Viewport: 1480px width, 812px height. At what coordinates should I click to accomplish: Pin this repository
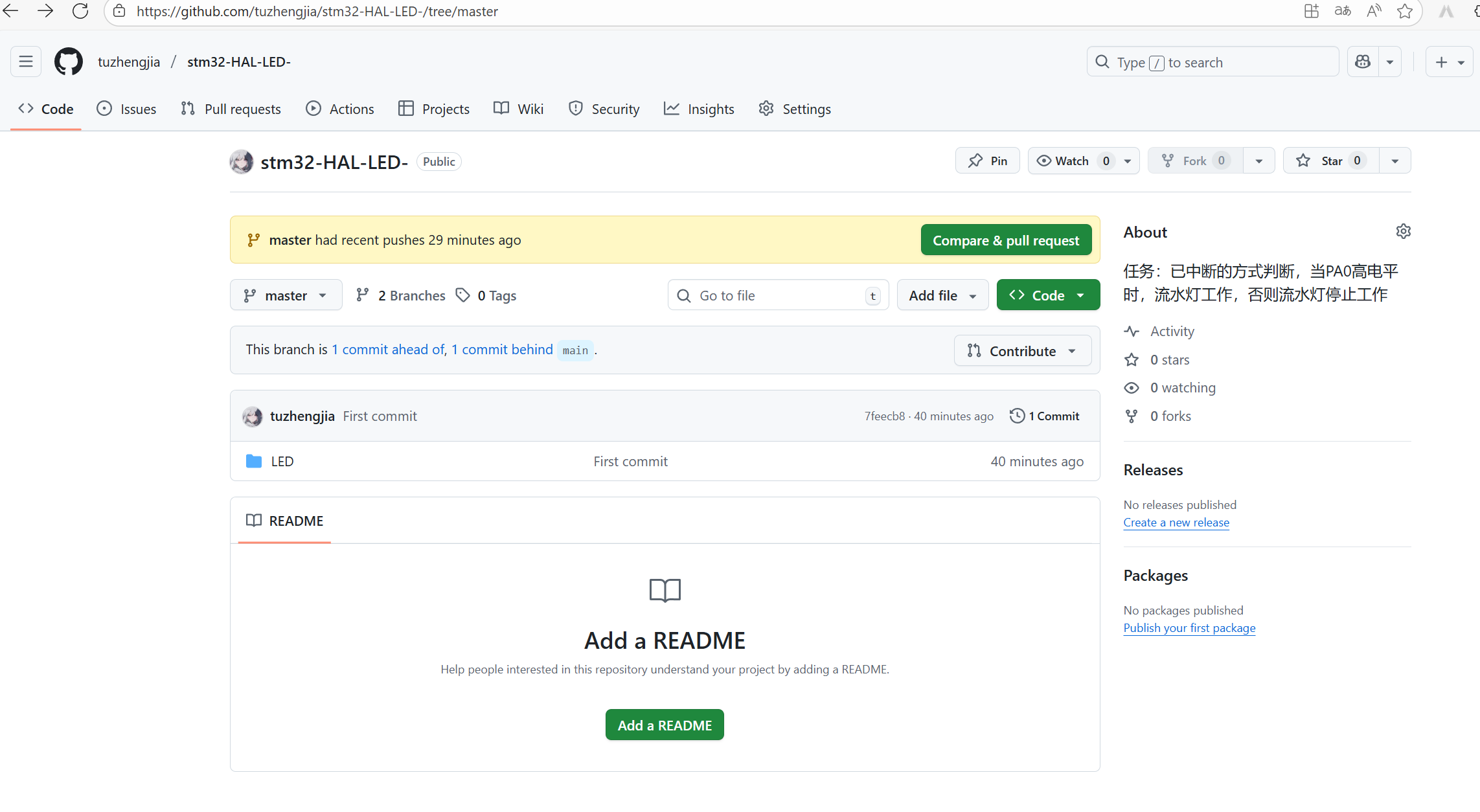988,161
